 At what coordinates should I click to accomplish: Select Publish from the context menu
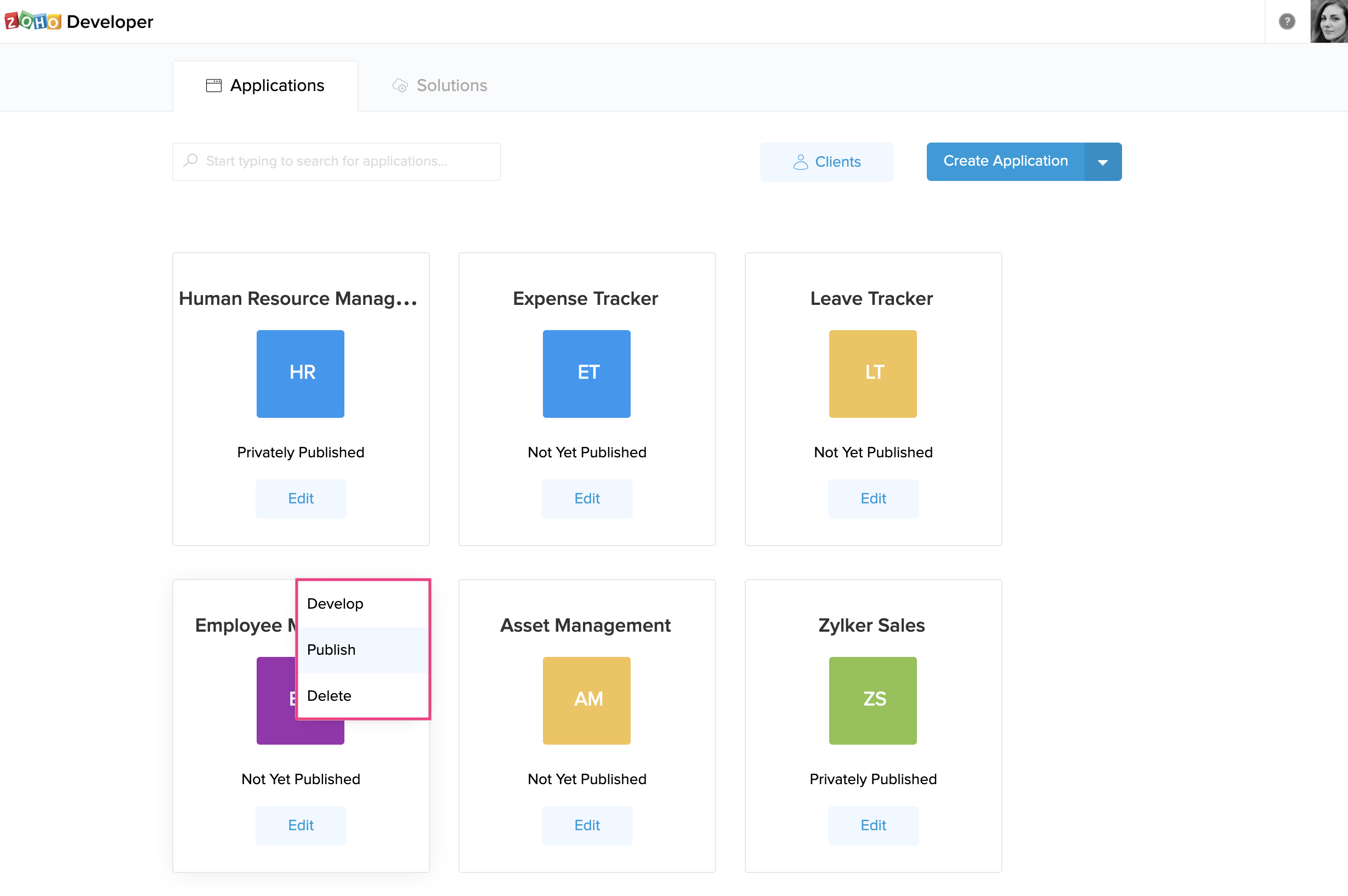[330, 650]
